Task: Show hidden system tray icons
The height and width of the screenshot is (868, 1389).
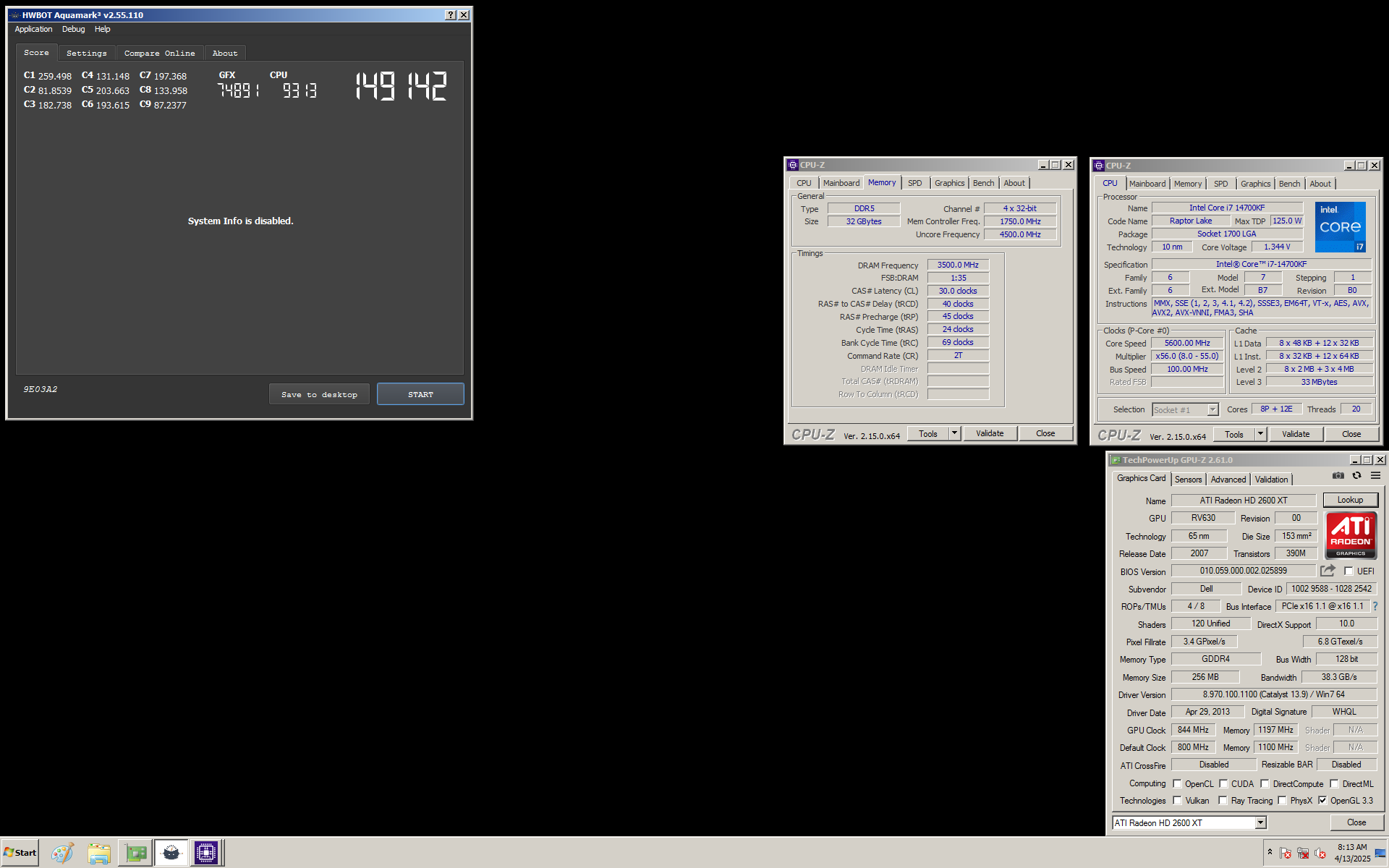Action: (1270, 852)
